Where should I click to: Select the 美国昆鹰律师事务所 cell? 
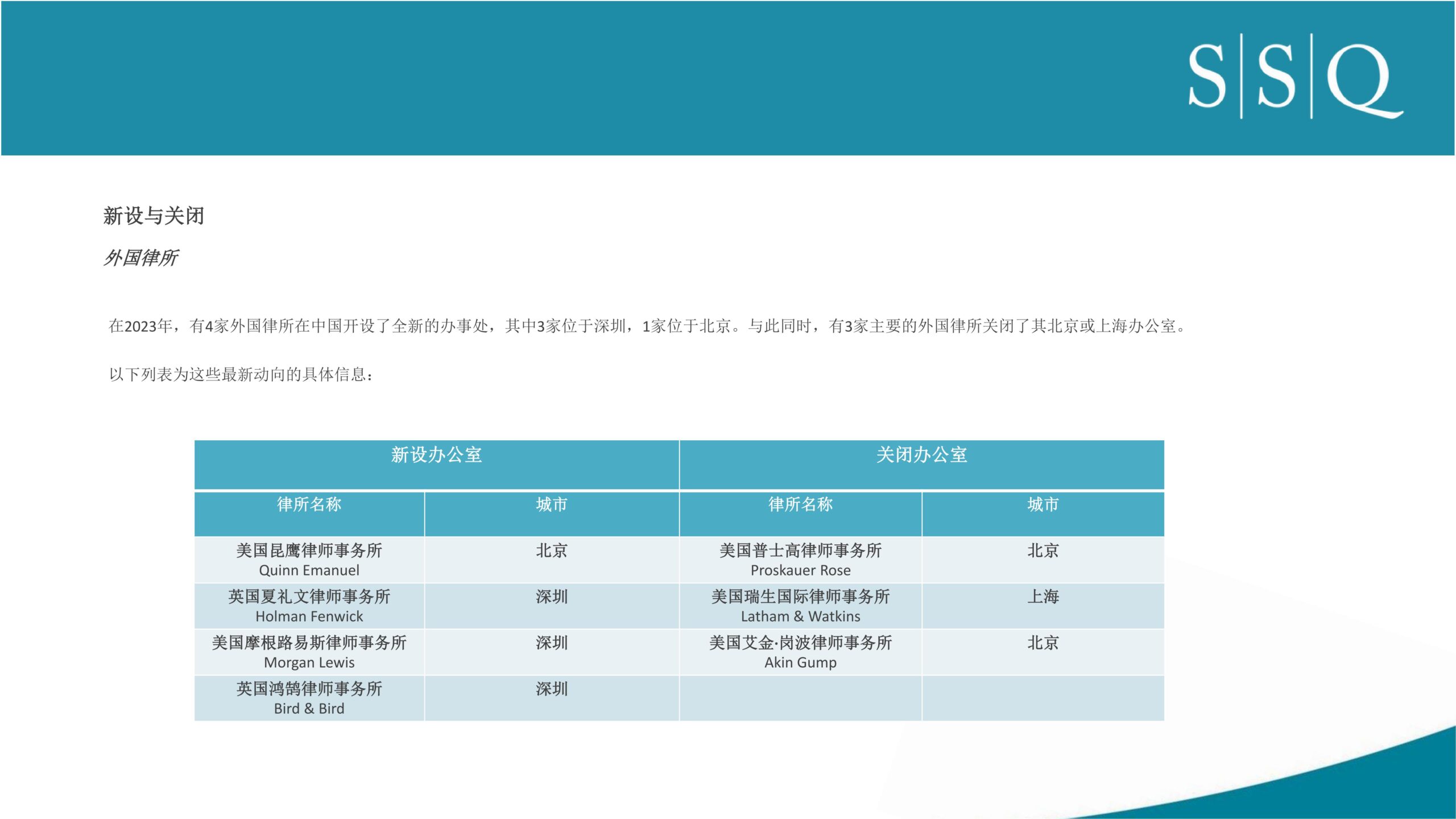click(309, 560)
